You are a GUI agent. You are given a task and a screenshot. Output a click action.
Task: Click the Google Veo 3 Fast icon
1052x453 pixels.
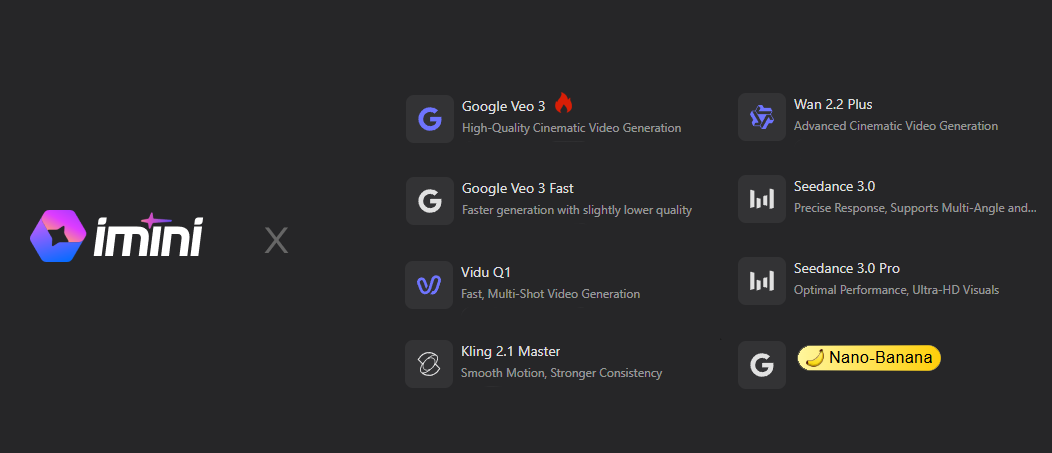click(x=430, y=201)
